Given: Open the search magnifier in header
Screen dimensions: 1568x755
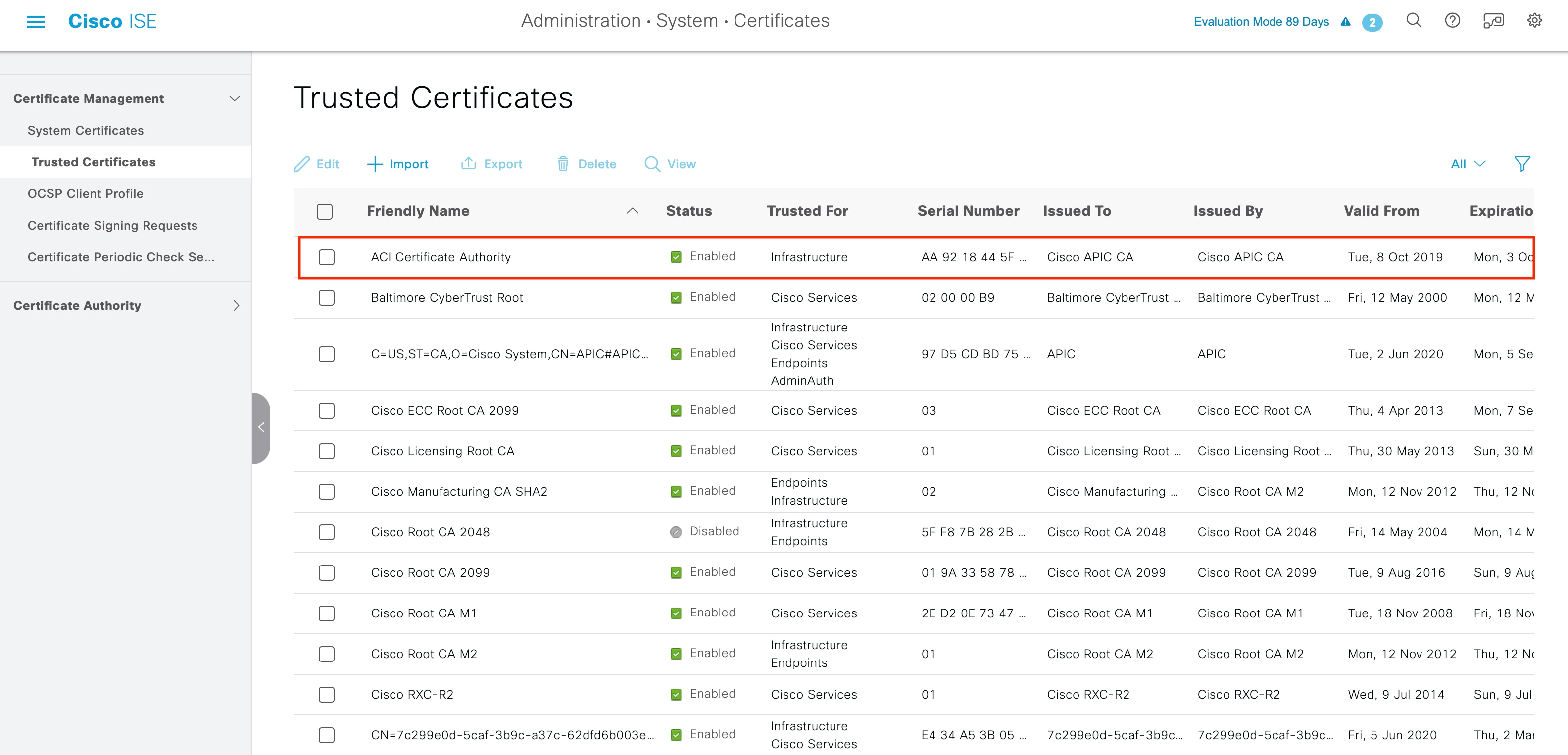Looking at the screenshot, I should coord(1414,21).
